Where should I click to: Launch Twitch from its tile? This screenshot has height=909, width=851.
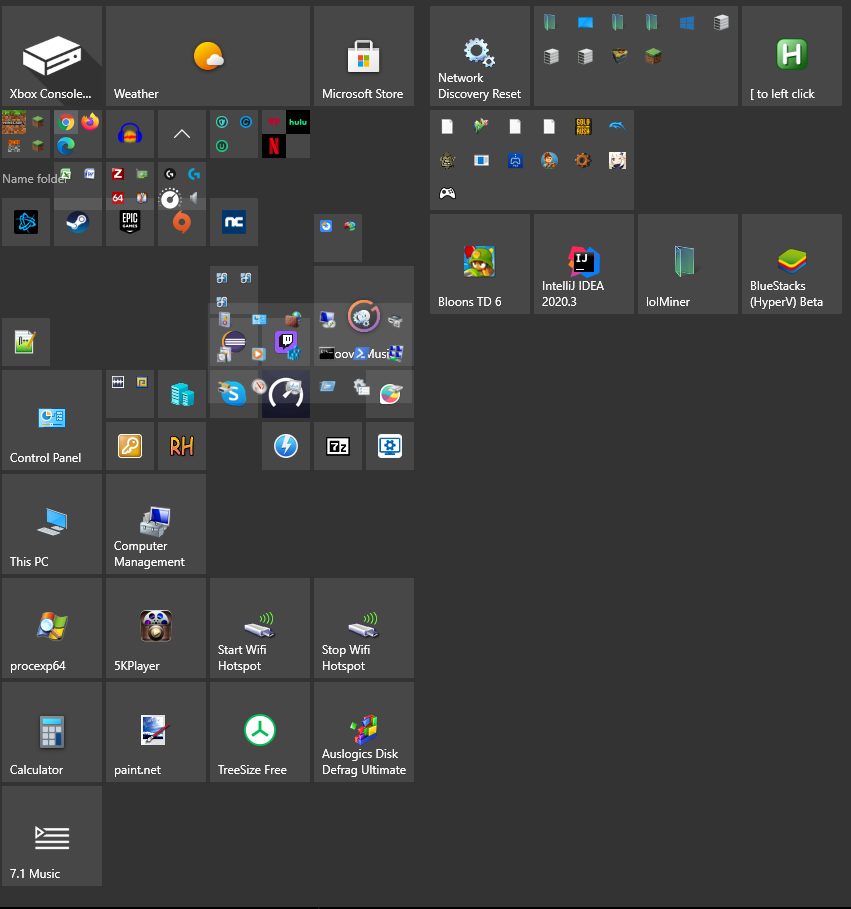[x=286, y=340]
